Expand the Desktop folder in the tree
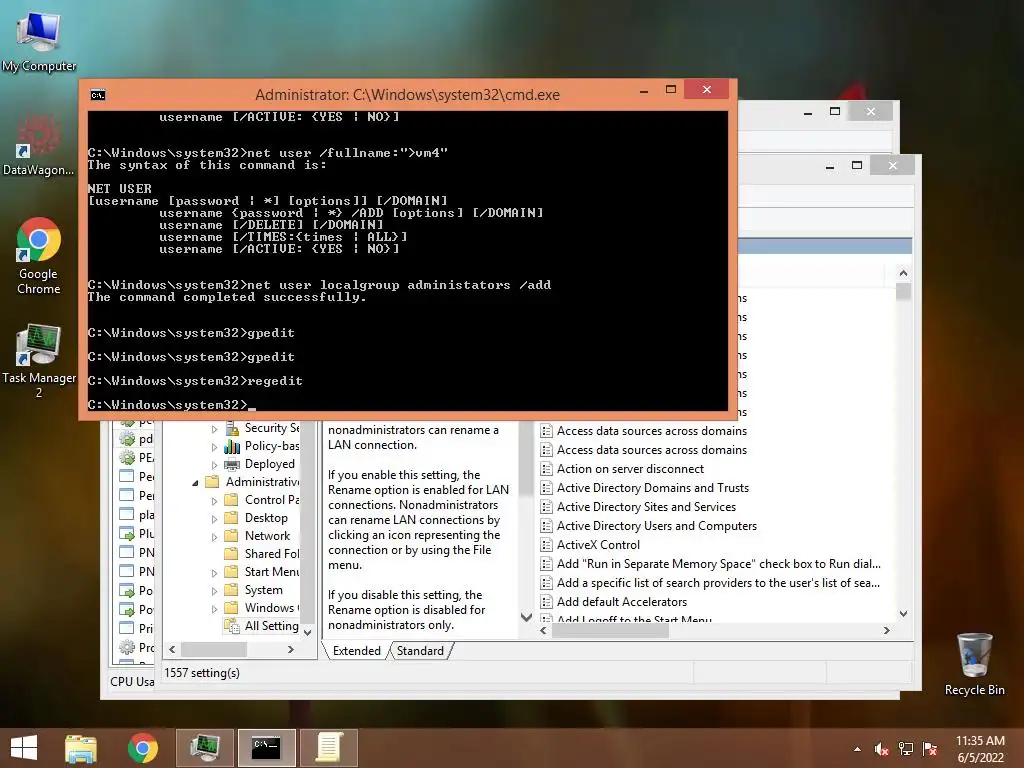The height and width of the screenshot is (768, 1024). (x=214, y=519)
